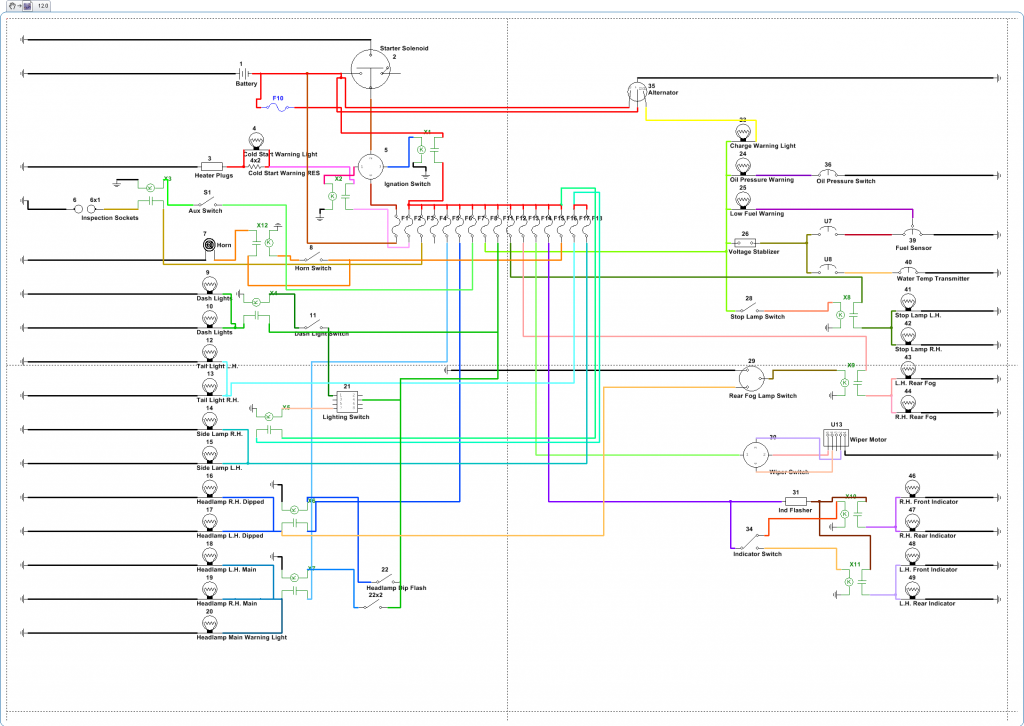Image resolution: width=1024 pixels, height=726 pixels.
Task: Select the Alternator symbol
Action: (x=638, y=93)
